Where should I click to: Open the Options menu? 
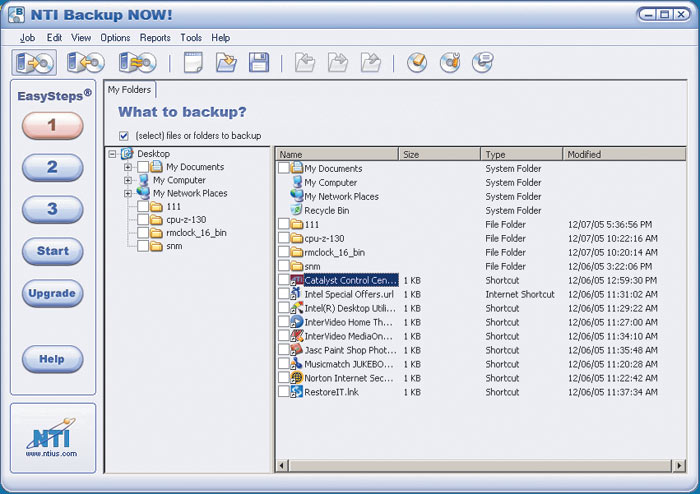[115, 38]
